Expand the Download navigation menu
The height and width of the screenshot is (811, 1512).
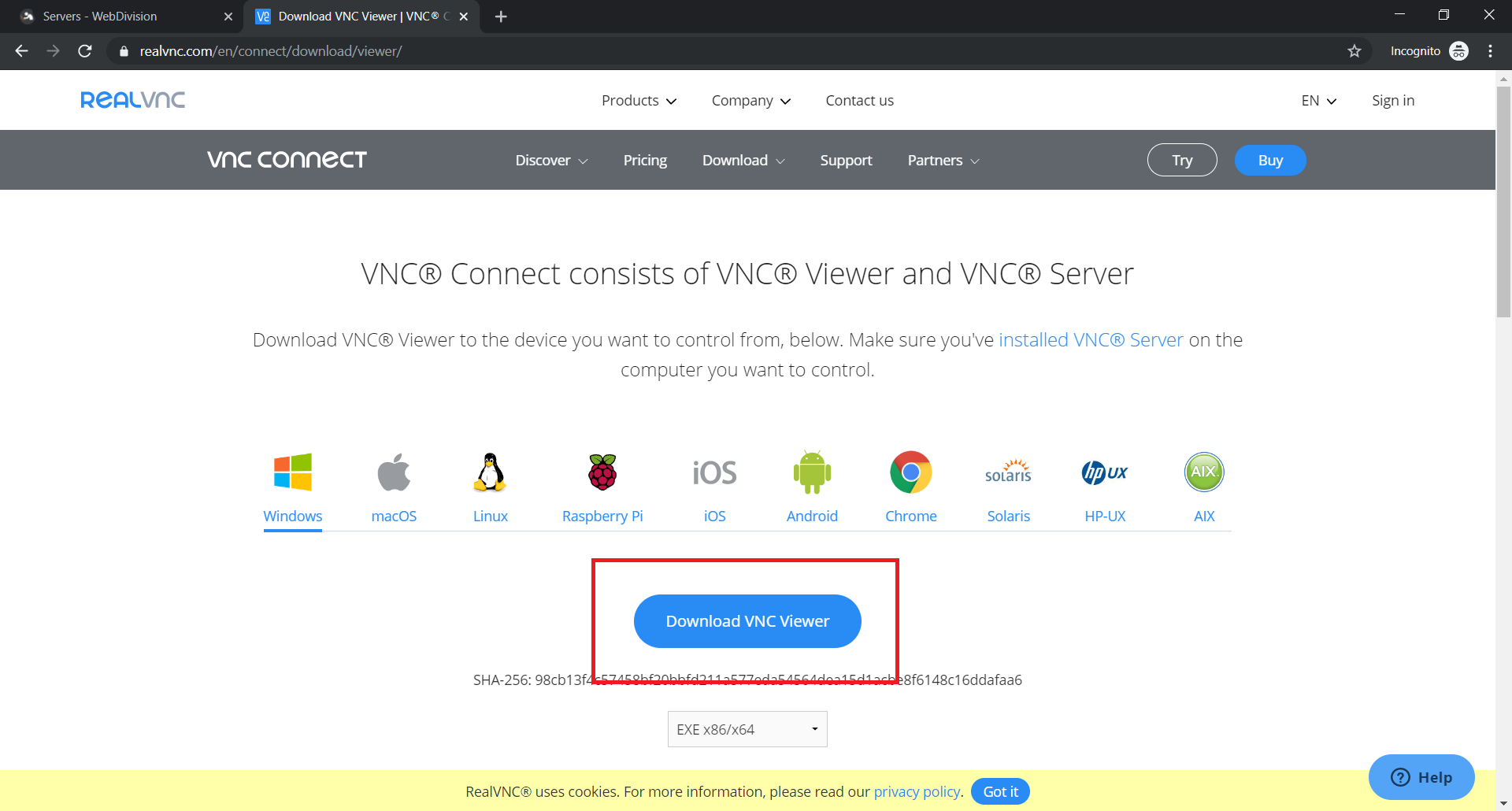coord(743,161)
